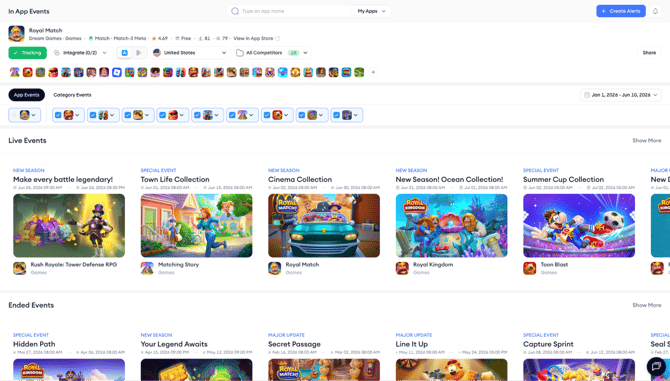Click the Royal Match app icon in header

(16, 34)
